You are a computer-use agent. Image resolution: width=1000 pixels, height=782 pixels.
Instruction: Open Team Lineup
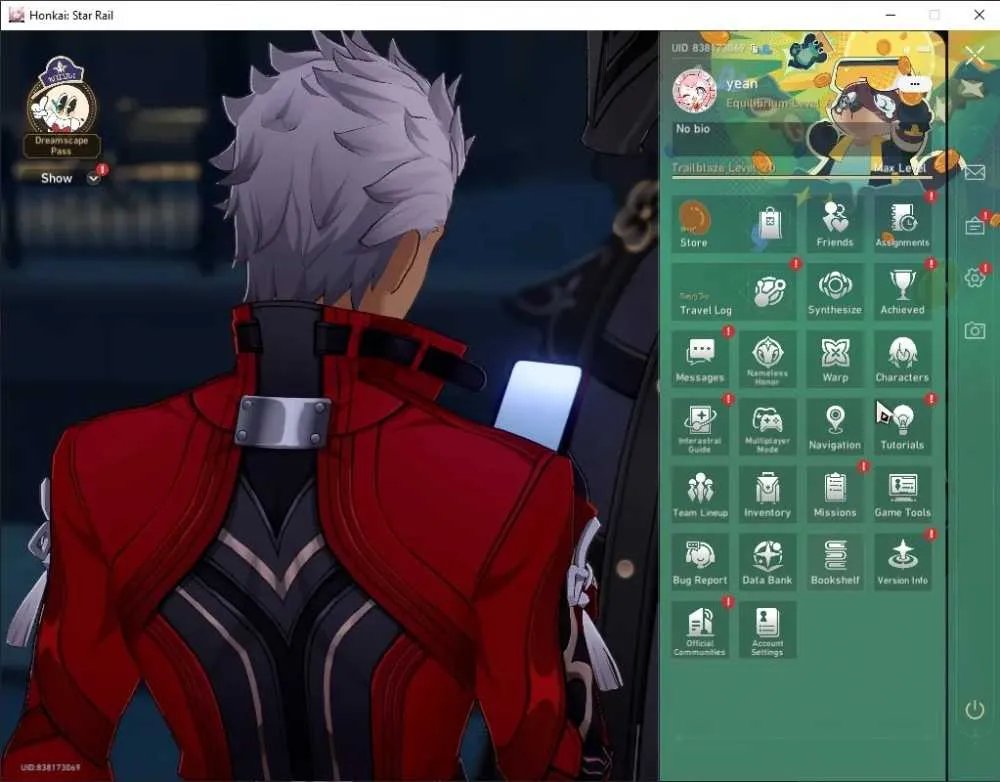pos(700,494)
